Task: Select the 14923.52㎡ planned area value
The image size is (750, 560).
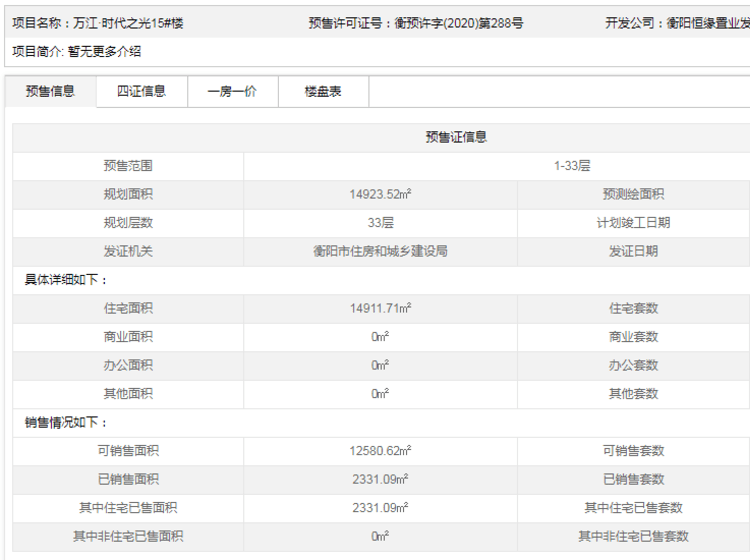Action: [x=380, y=194]
